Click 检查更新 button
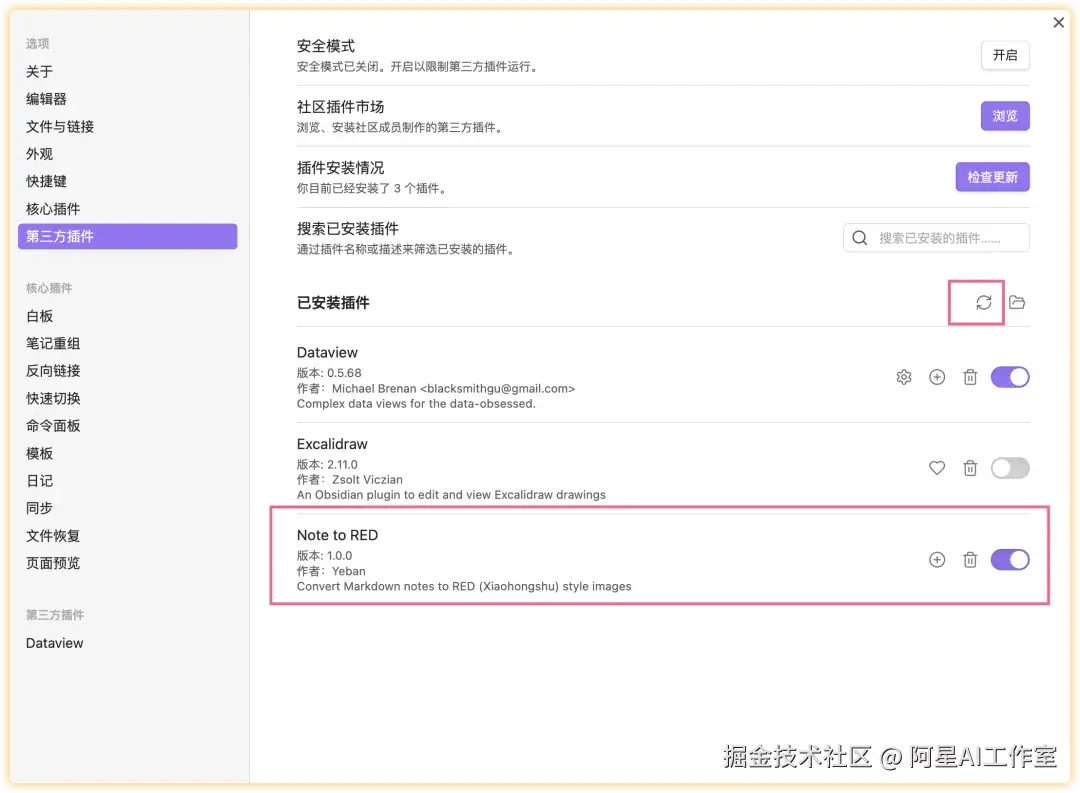Viewport: 1080px width, 793px height. coord(993,177)
